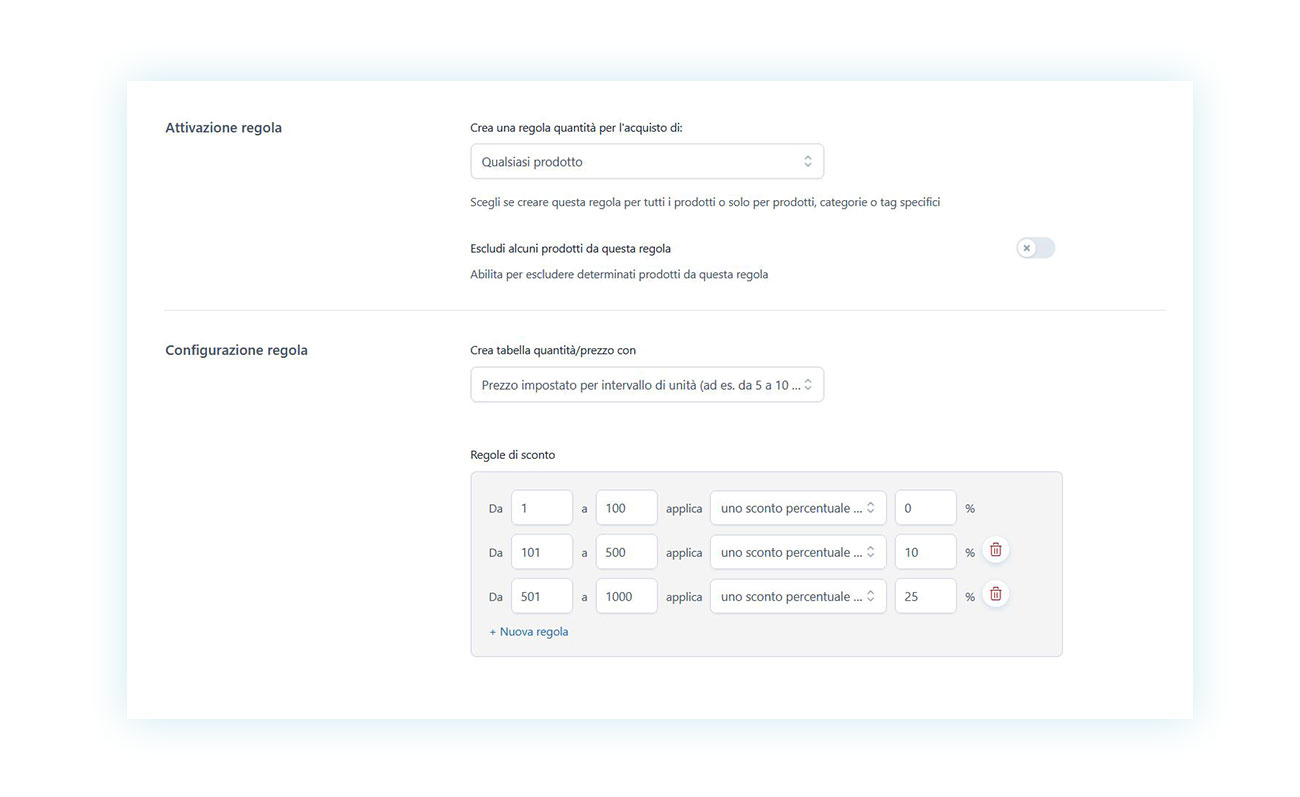Click the Attivazione regola section heading
The width and height of the screenshot is (1300, 797).
click(223, 128)
